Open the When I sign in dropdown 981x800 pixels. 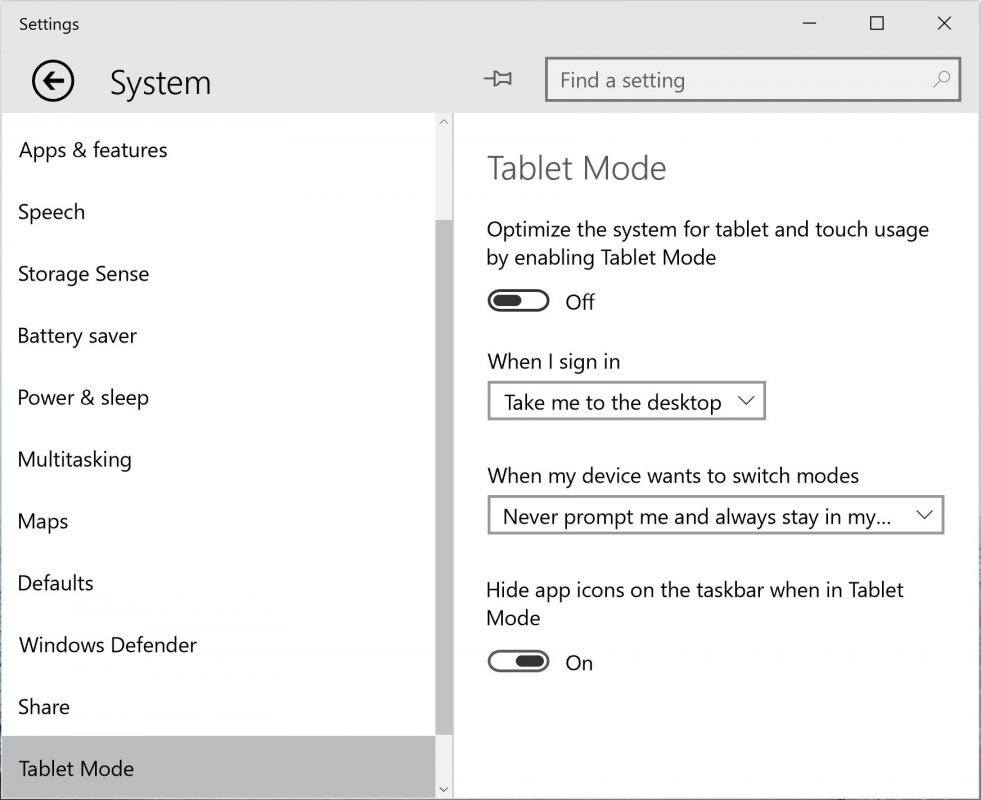[x=626, y=401]
